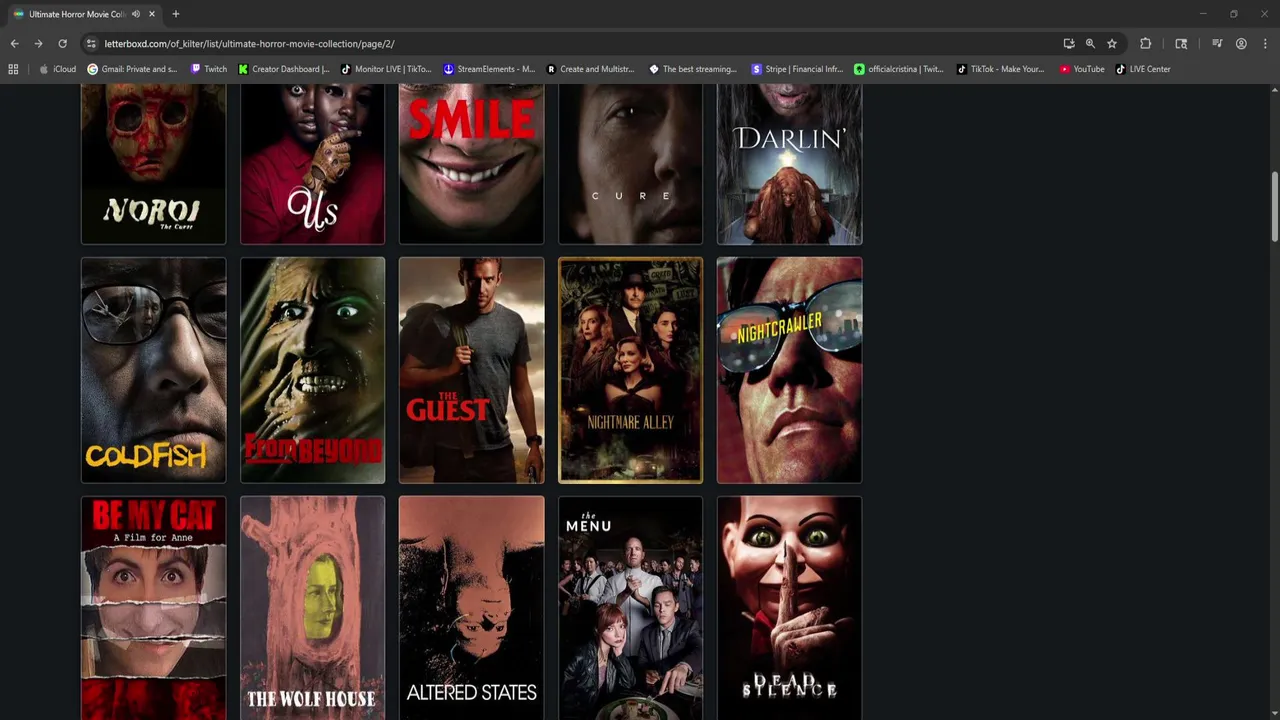1280x720 pixels.
Task: Open the Noroi The Curse poster
Action: [x=153, y=164]
